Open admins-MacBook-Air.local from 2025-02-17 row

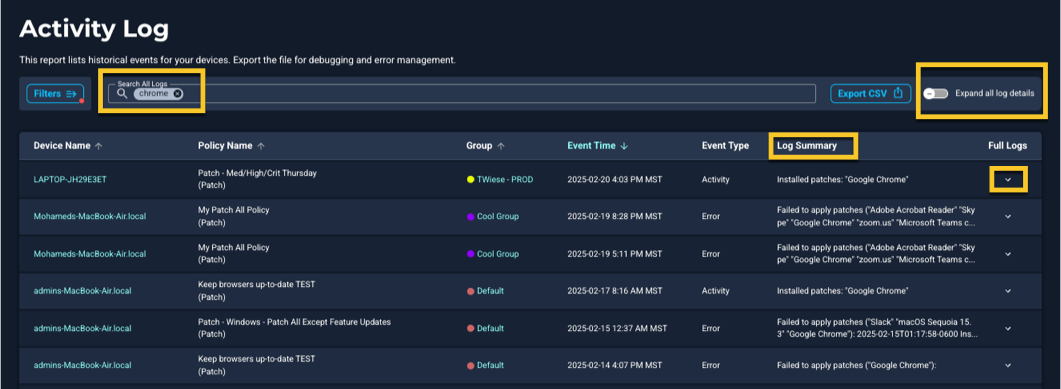(83, 291)
